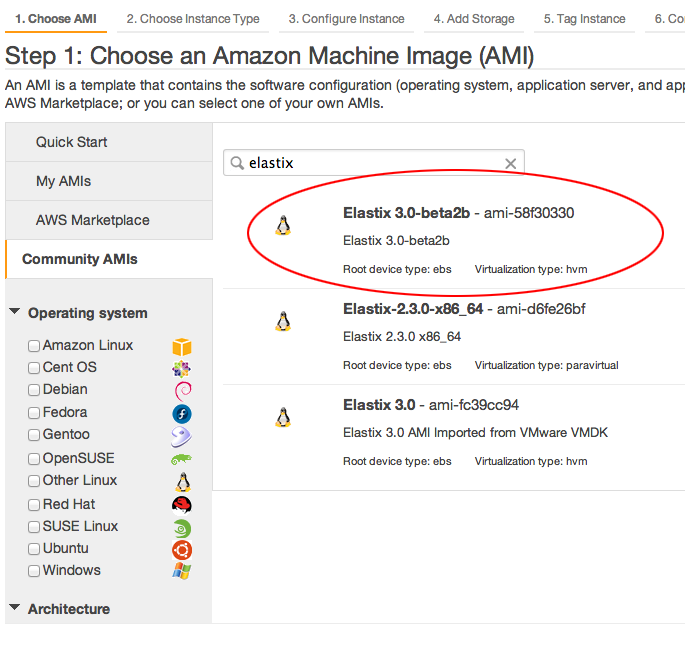This screenshot has height=645, width=685.
Task: Go to 3. Configure Instance step
Action: 346,19
